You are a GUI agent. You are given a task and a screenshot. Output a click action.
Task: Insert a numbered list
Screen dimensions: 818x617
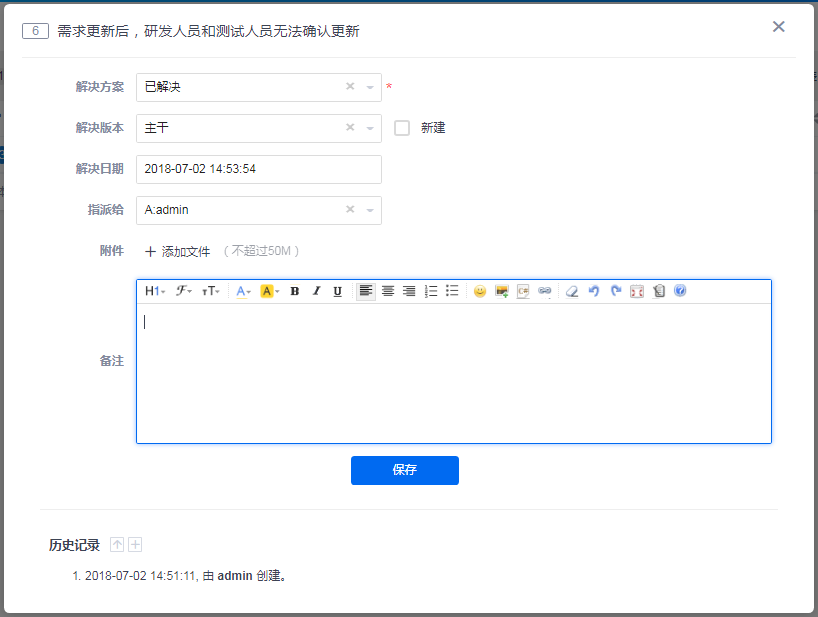[x=431, y=291]
